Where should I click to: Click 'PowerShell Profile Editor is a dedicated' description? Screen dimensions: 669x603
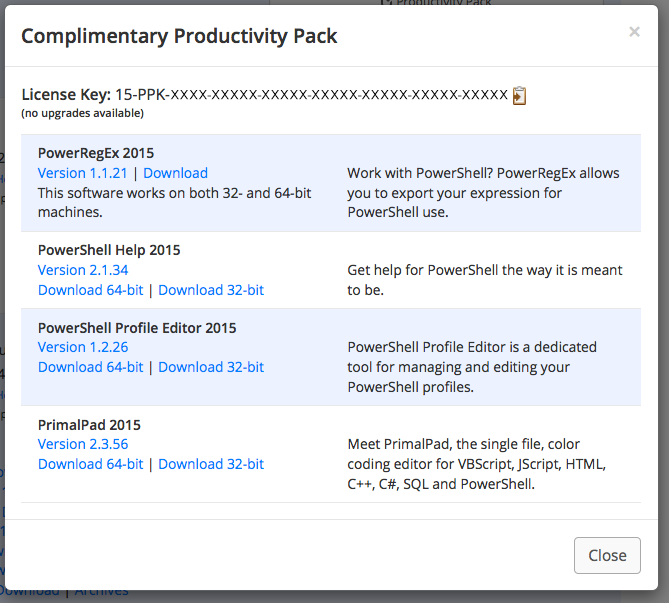tap(472, 367)
